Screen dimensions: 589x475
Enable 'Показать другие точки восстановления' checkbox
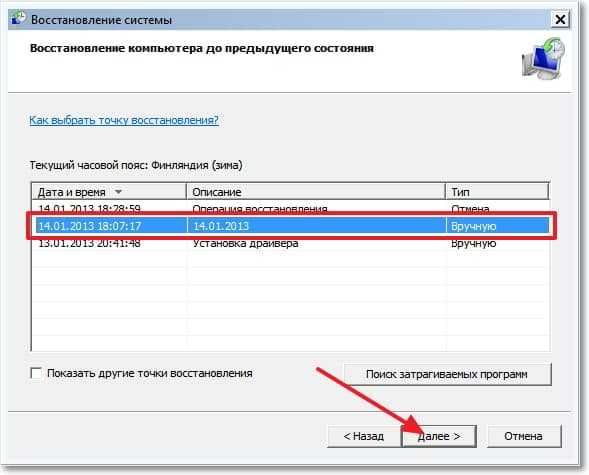36,373
